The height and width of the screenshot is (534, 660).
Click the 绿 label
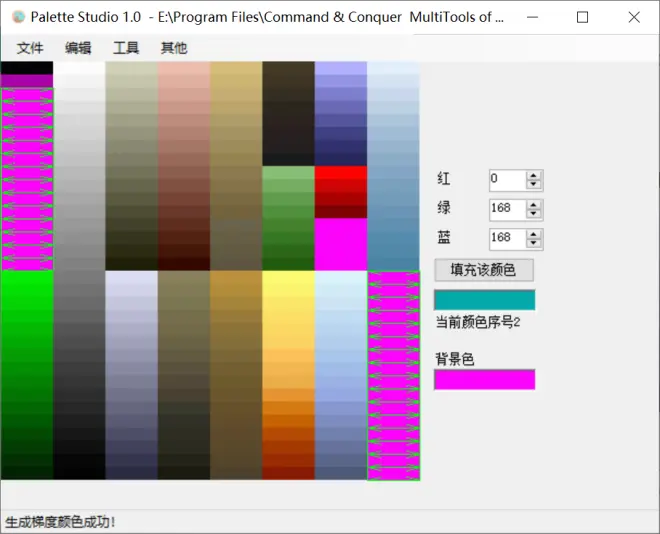(444, 208)
